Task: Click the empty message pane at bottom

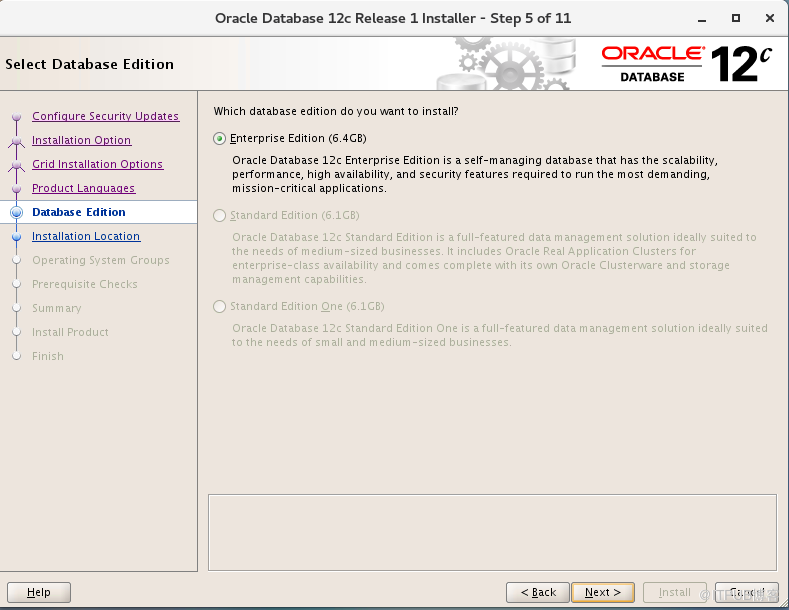Action: (x=493, y=532)
